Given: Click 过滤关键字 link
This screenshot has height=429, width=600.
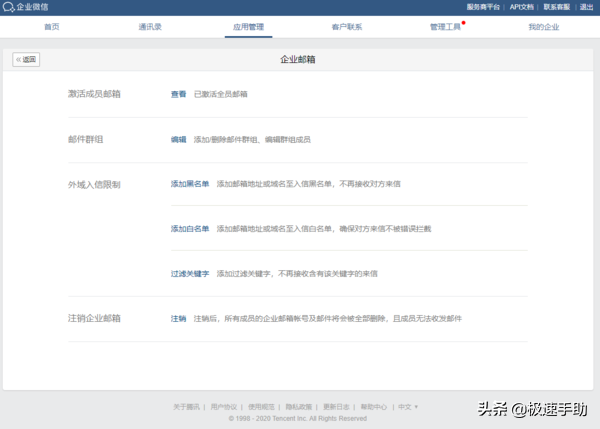Looking at the screenshot, I should coord(190,273).
